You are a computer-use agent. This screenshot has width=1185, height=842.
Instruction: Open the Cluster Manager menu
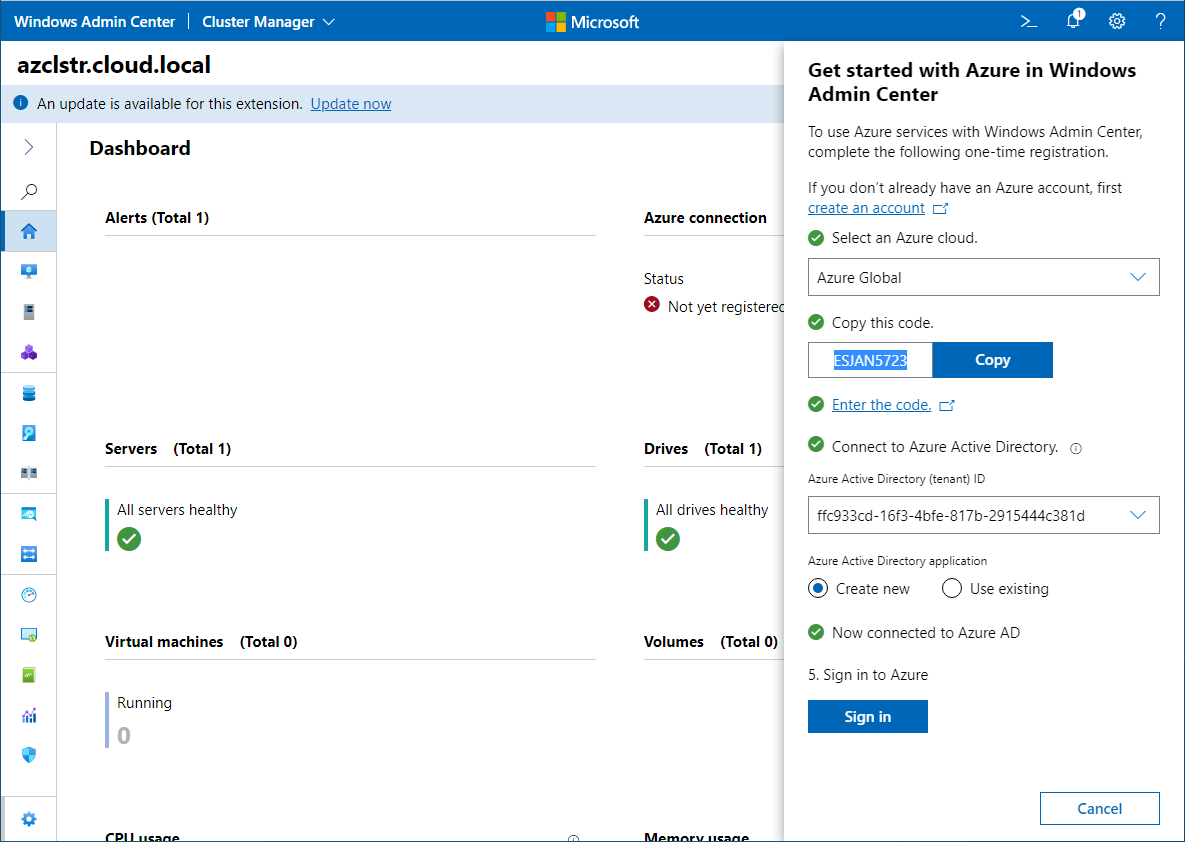268,21
